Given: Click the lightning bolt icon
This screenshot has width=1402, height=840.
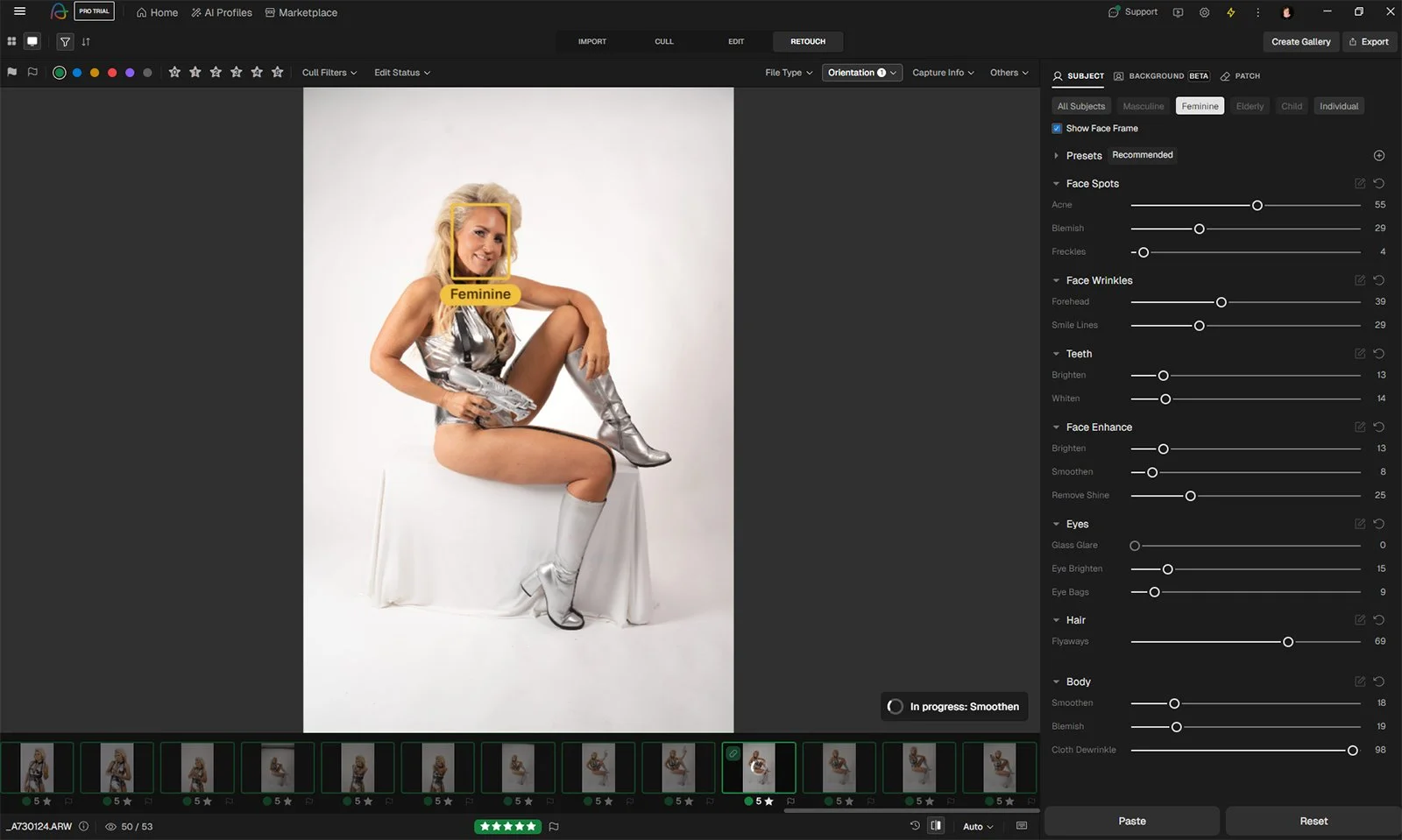Looking at the screenshot, I should (x=1231, y=12).
